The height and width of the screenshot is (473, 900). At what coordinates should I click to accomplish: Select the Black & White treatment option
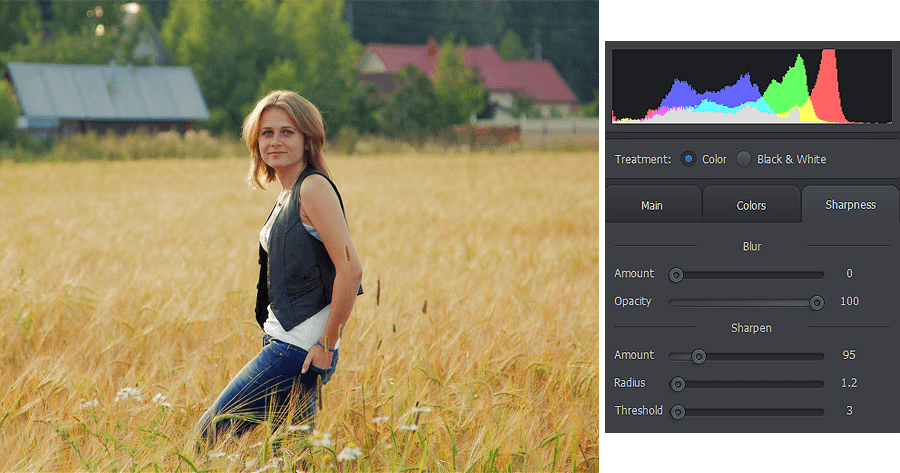[743, 159]
